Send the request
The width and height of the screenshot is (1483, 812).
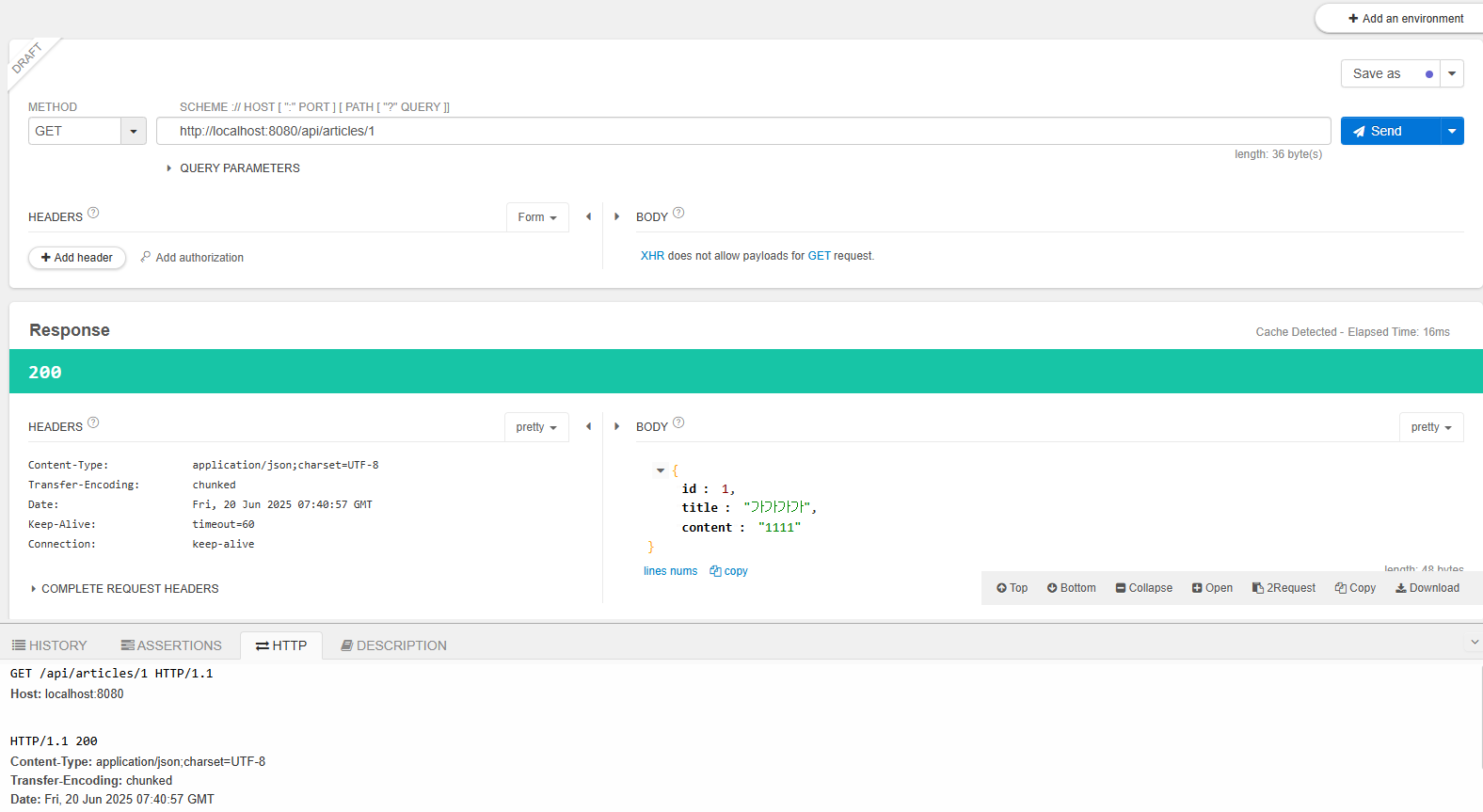coord(1391,131)
